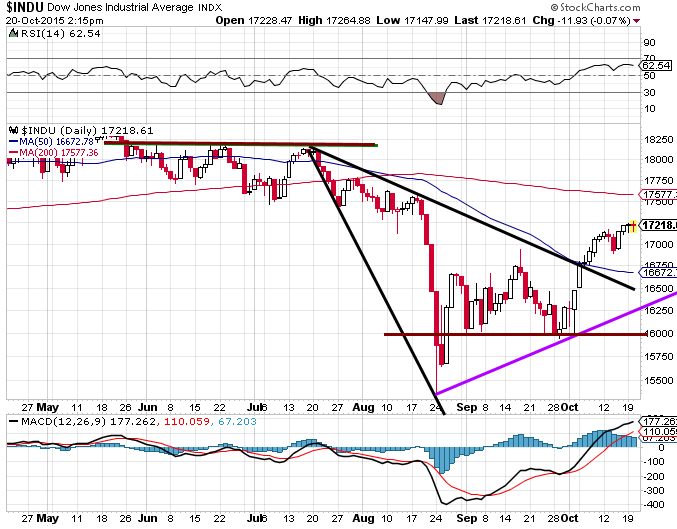Click the RSI 62.54 value tag on right axis

pyautogui.click(x=657, y=66)
